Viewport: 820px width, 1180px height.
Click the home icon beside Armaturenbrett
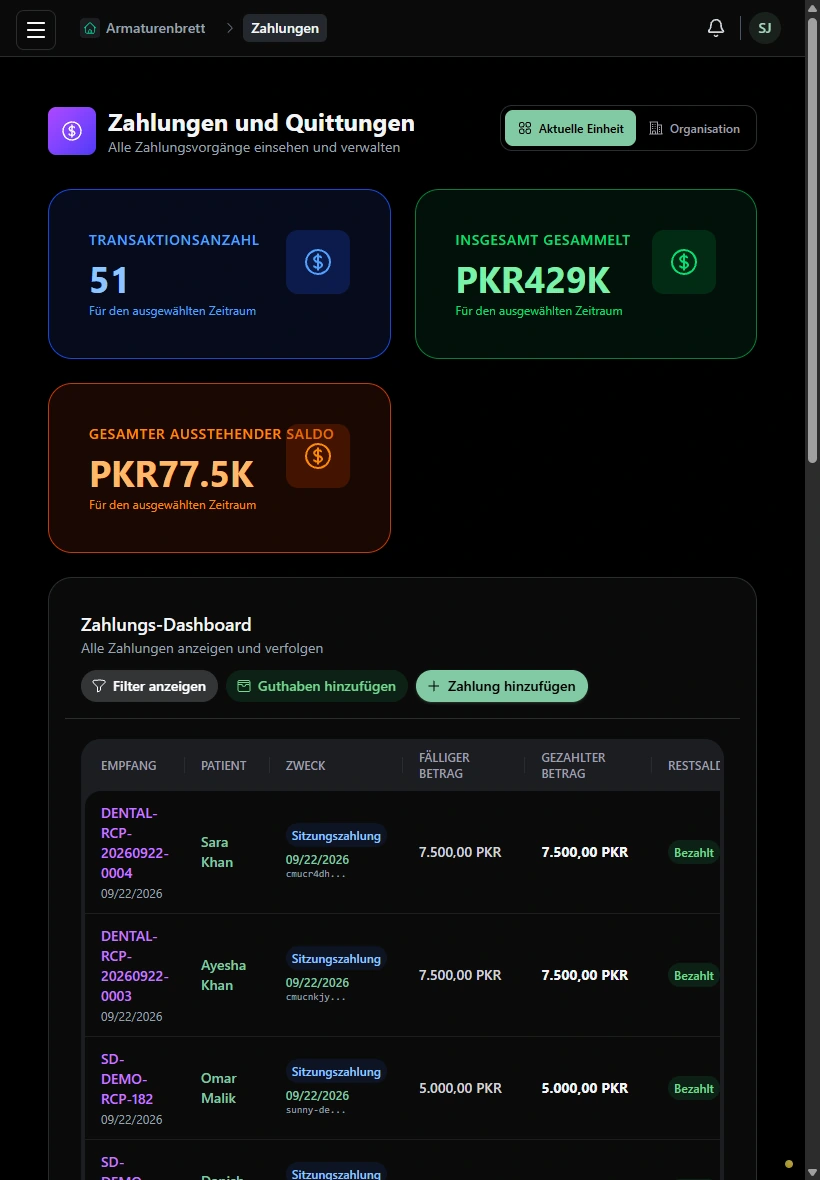click(x=90, y=29)
